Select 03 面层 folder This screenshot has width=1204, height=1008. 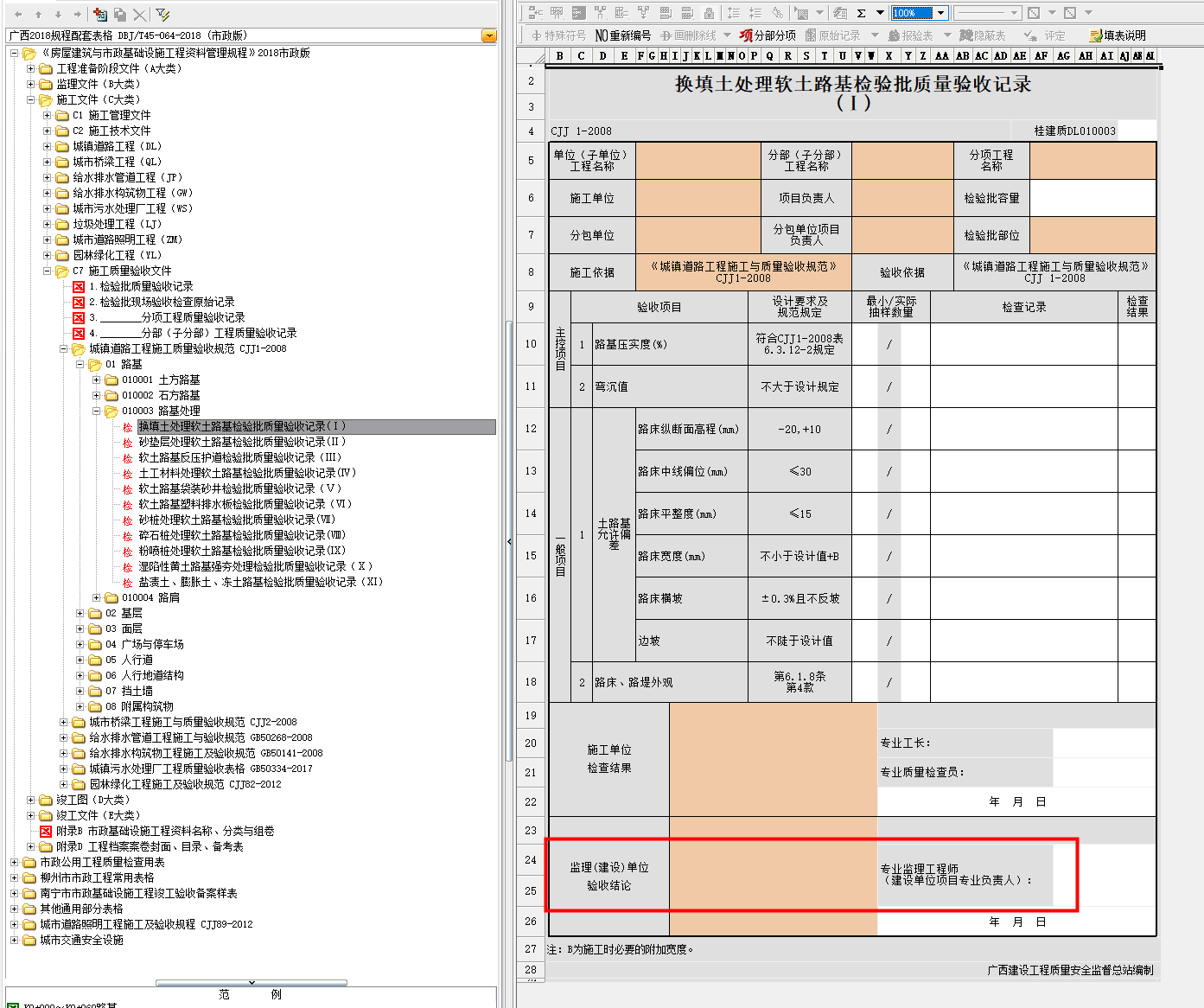click(124, 628)
